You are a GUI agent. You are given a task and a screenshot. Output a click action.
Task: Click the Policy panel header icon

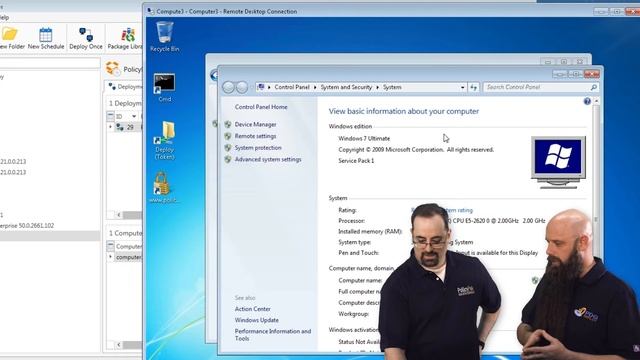pos(113,68)
